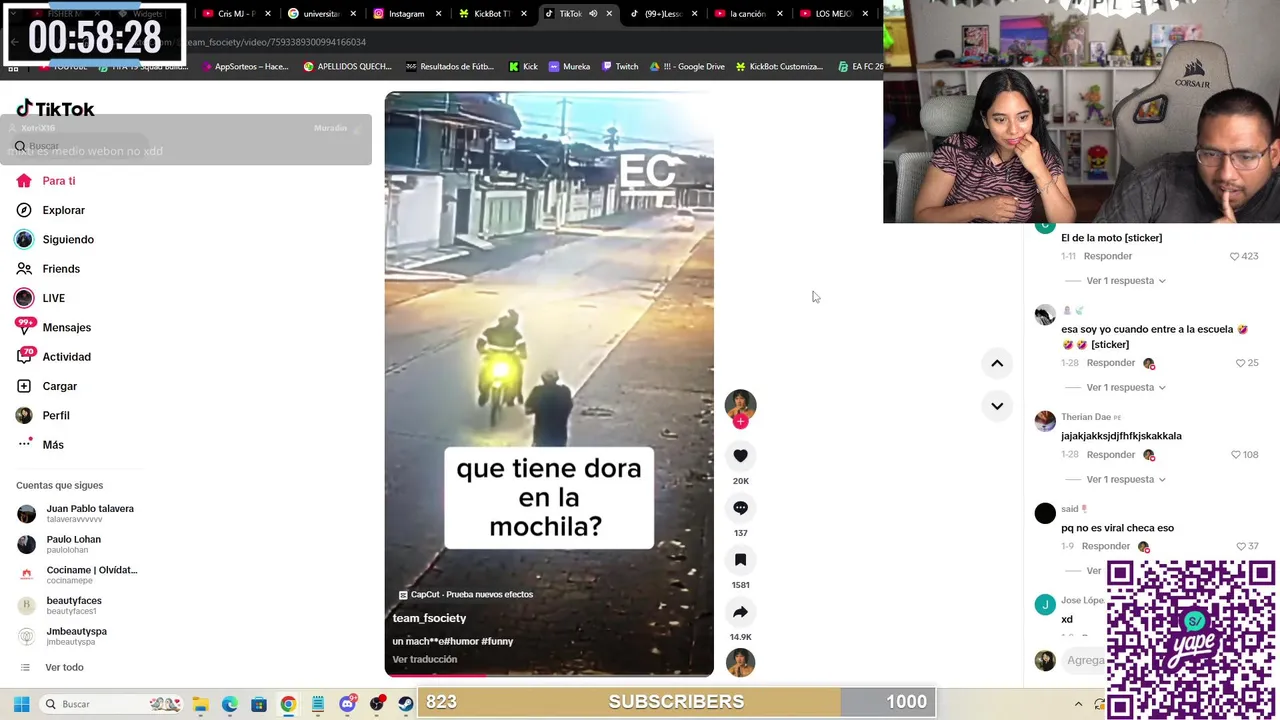Like the comment with 423 likes

(x=1234, y=257)
